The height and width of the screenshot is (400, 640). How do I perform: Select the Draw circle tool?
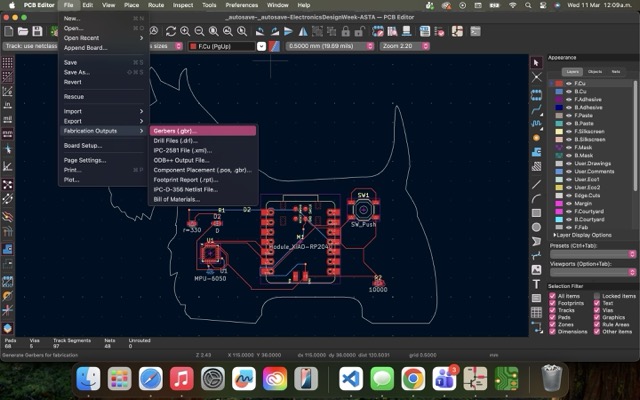pyautogui.click(x=536, y=227)
